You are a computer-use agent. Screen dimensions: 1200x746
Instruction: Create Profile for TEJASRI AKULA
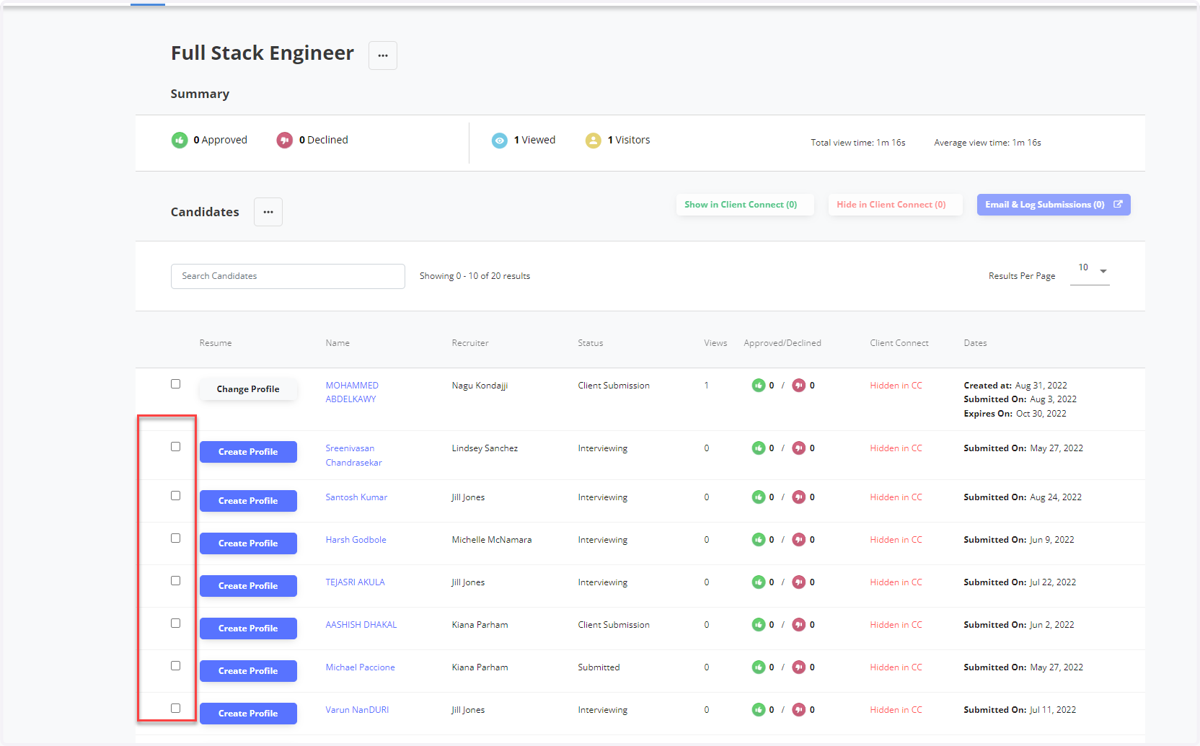[248, 586]
